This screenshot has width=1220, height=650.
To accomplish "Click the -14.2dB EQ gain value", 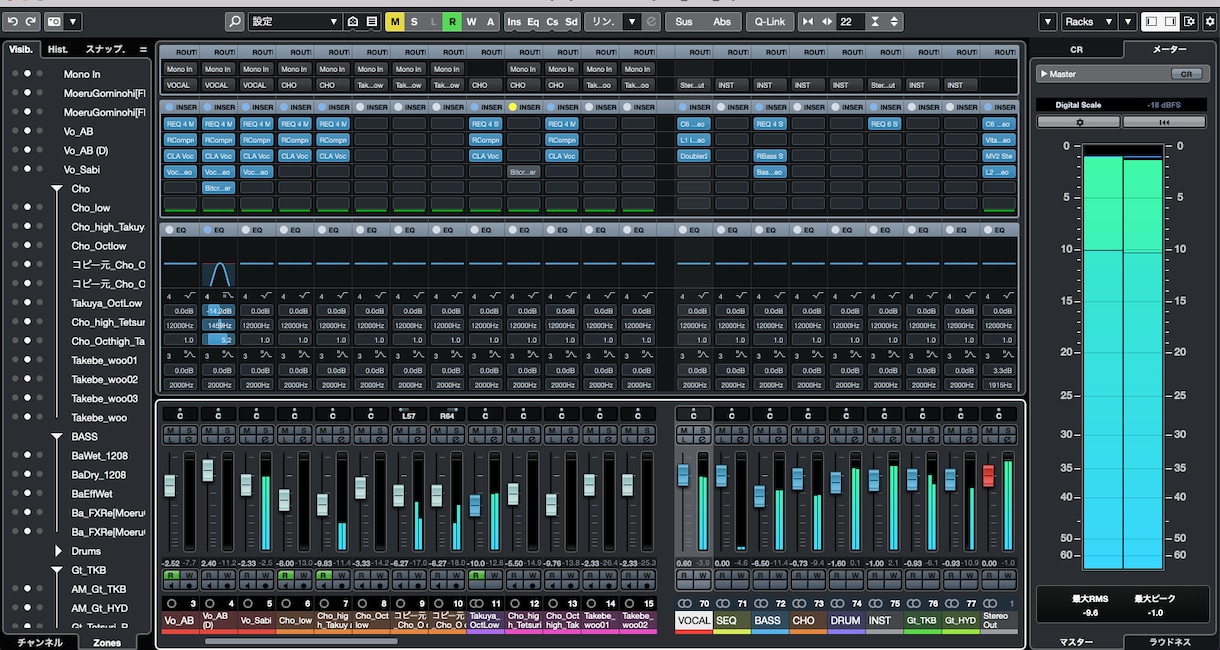I will (x=219, y=311).
